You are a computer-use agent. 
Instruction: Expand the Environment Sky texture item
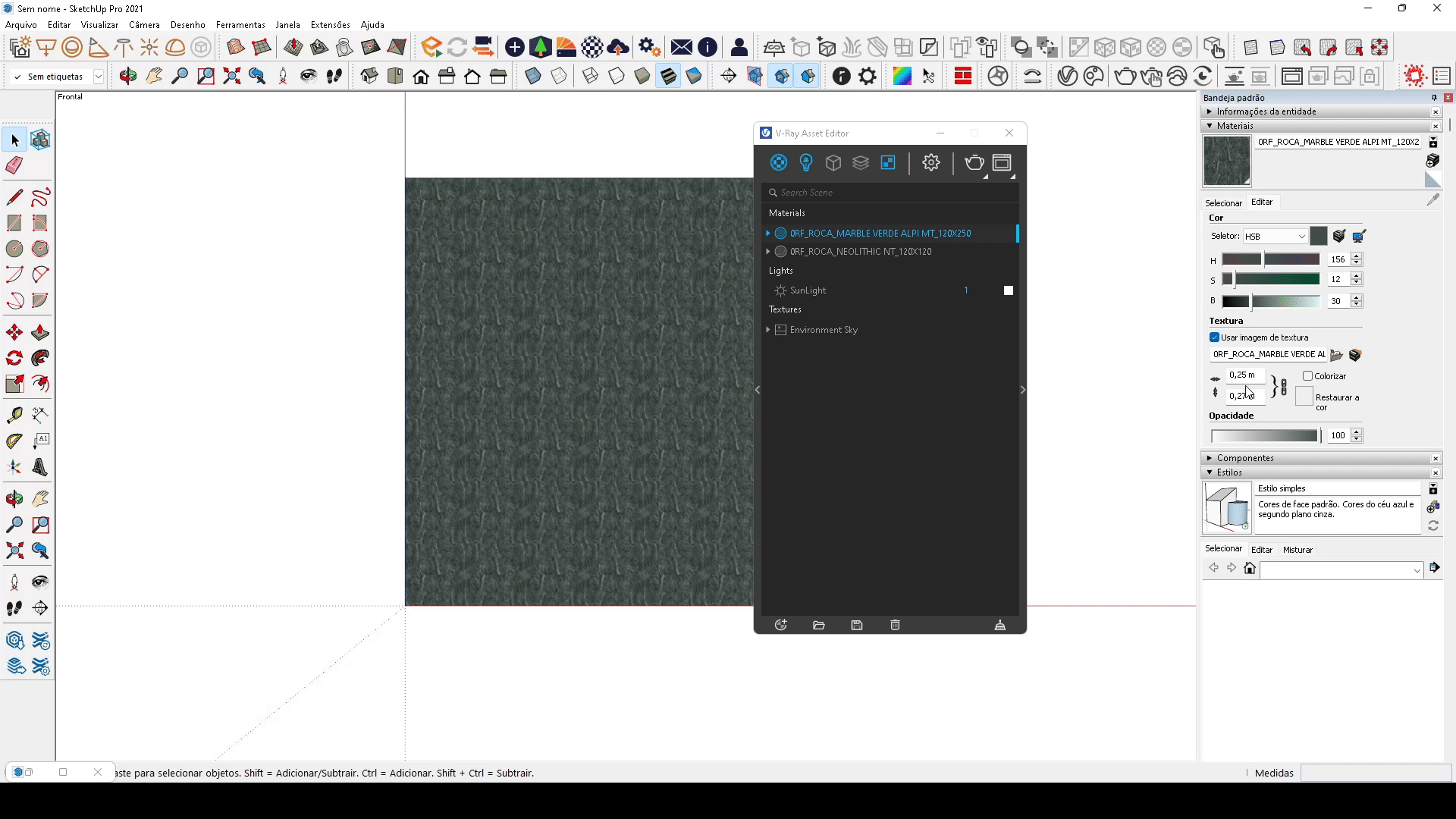coord(768,330)
